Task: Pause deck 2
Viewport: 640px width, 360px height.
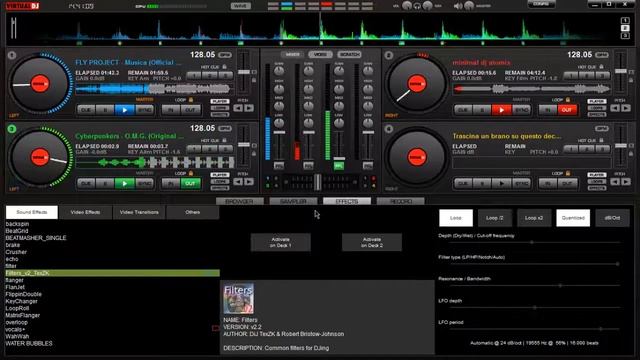Action: [x=482, y=110]
